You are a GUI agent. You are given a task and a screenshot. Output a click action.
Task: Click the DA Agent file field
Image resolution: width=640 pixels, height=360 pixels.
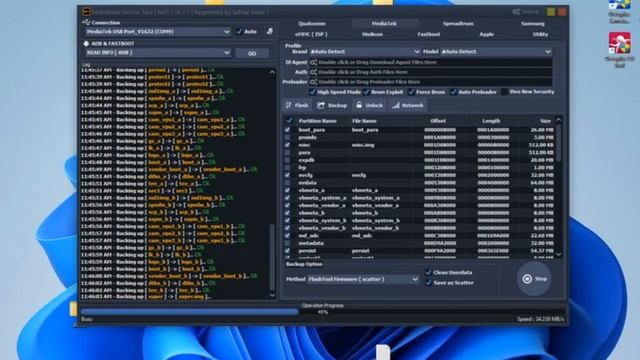[x=431, y=62]
